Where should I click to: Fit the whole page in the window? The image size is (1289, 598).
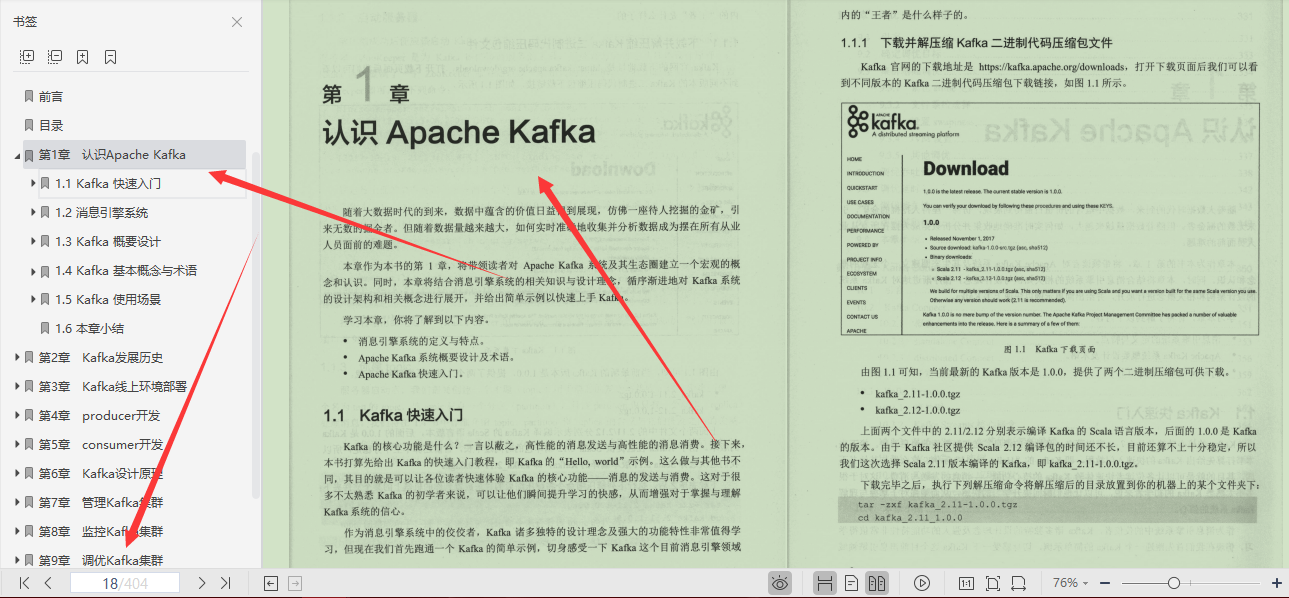click(993, 583)
